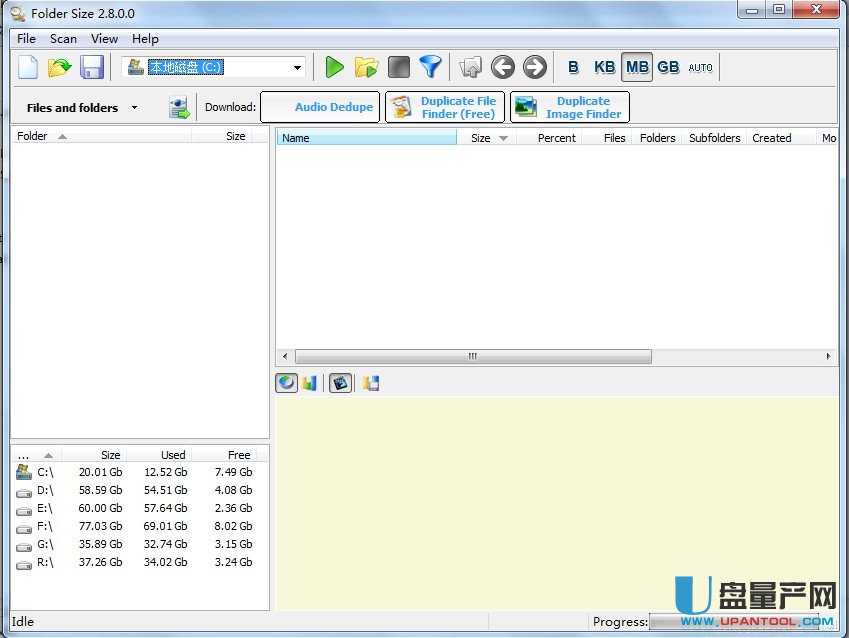Click the Scan Folder icon
This screenshot has height=638, width=849.
(x=367, y=67)
